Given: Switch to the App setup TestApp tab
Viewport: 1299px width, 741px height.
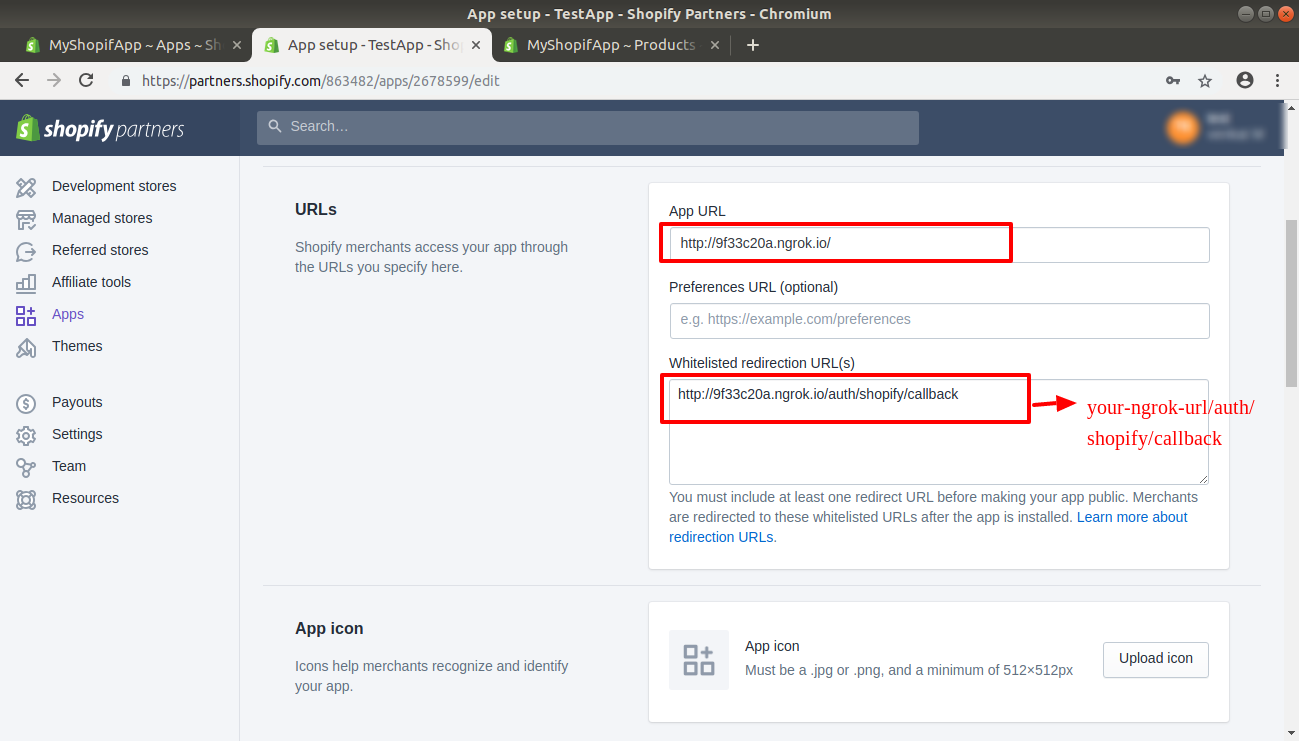Looking at the screenshot, I should click(x=372, y=45).
